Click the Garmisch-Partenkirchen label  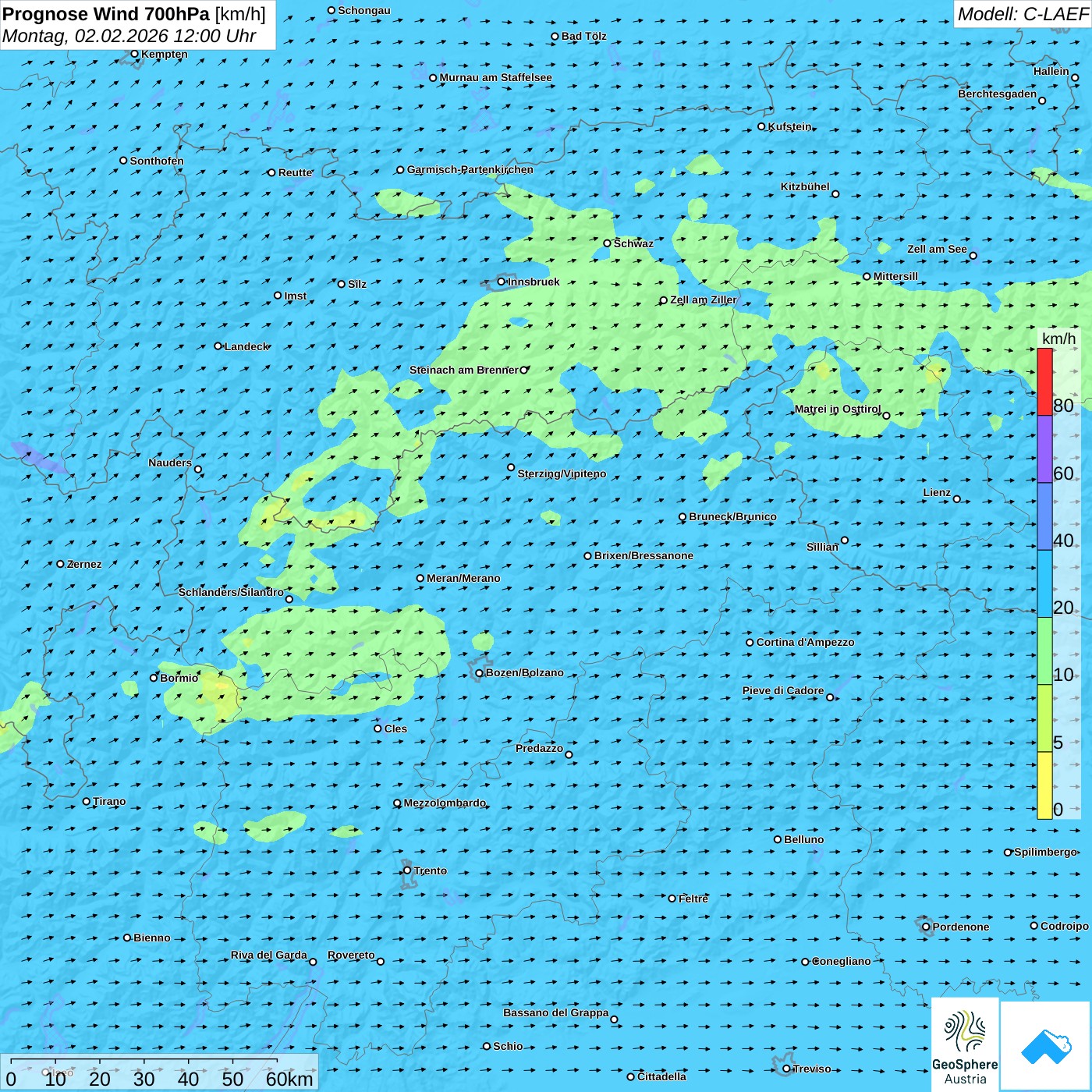pos(470,169)
